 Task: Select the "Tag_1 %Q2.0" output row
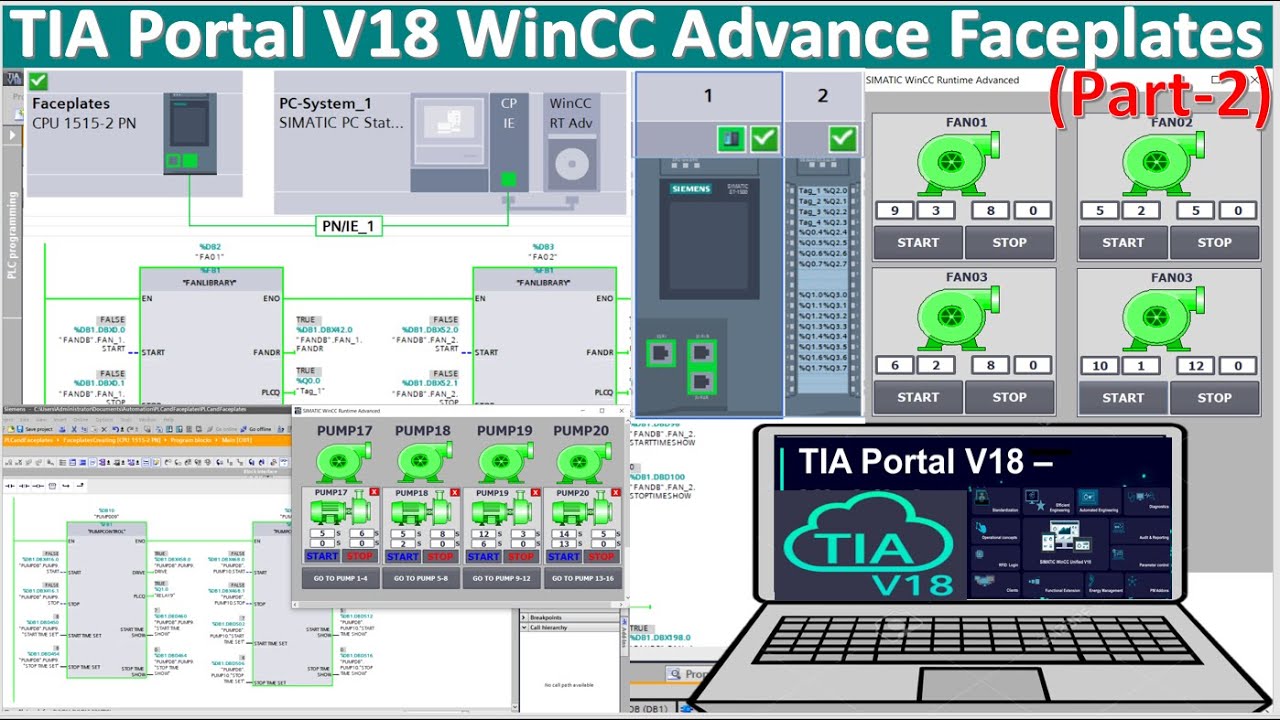[x=823, y=190]
